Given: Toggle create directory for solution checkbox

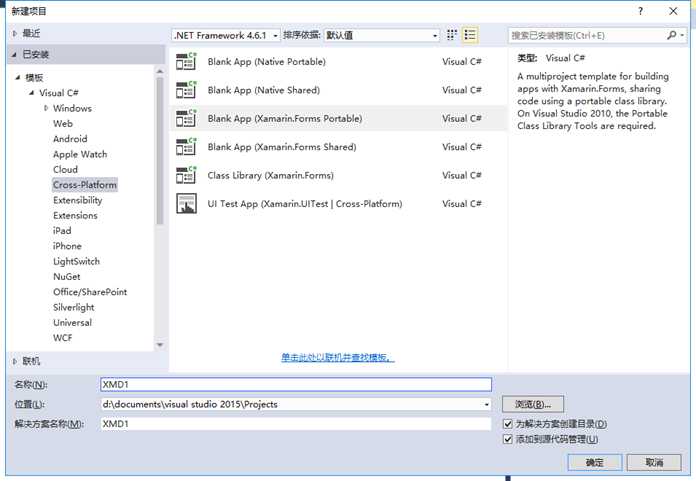Looking at the screenshot, I should pyautogui.click(x=508, y=424).
